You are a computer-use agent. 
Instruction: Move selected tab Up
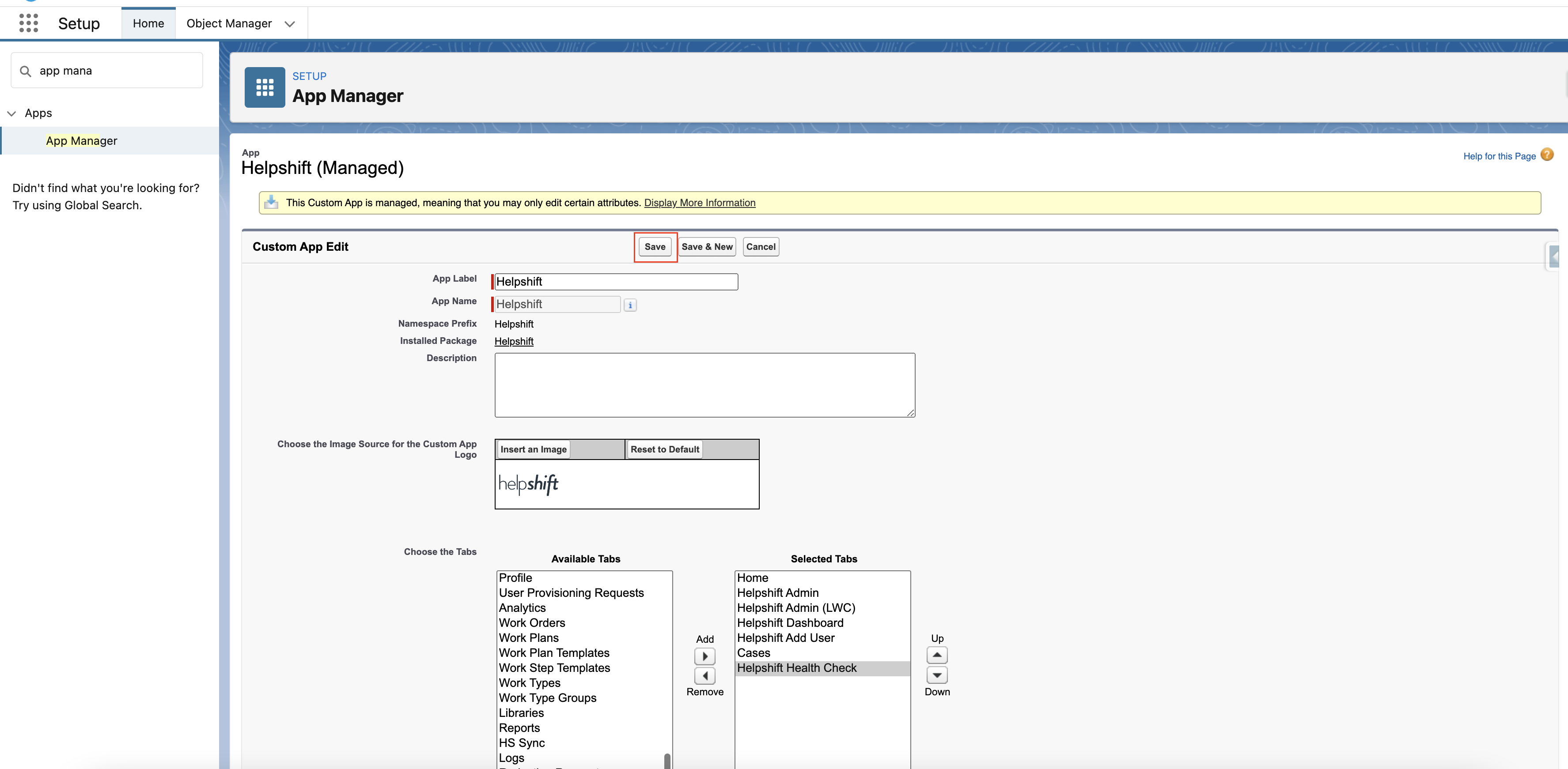click(936, 655)
